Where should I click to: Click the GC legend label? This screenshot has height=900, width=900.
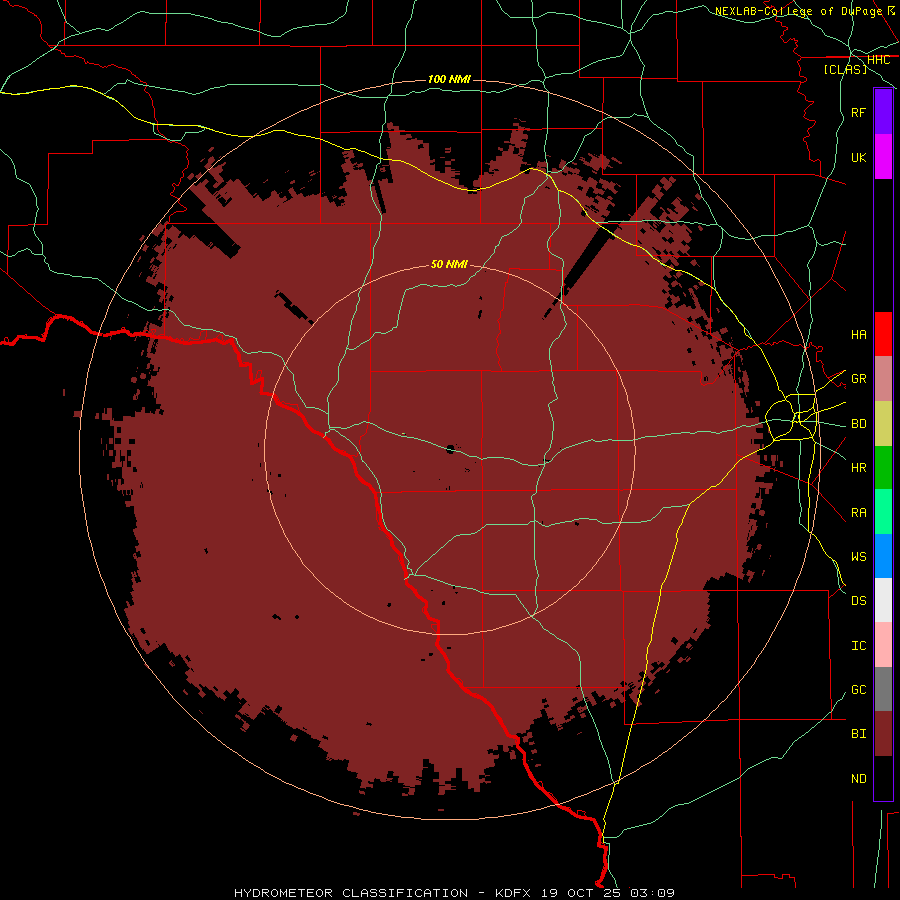[x=859, y=689]
